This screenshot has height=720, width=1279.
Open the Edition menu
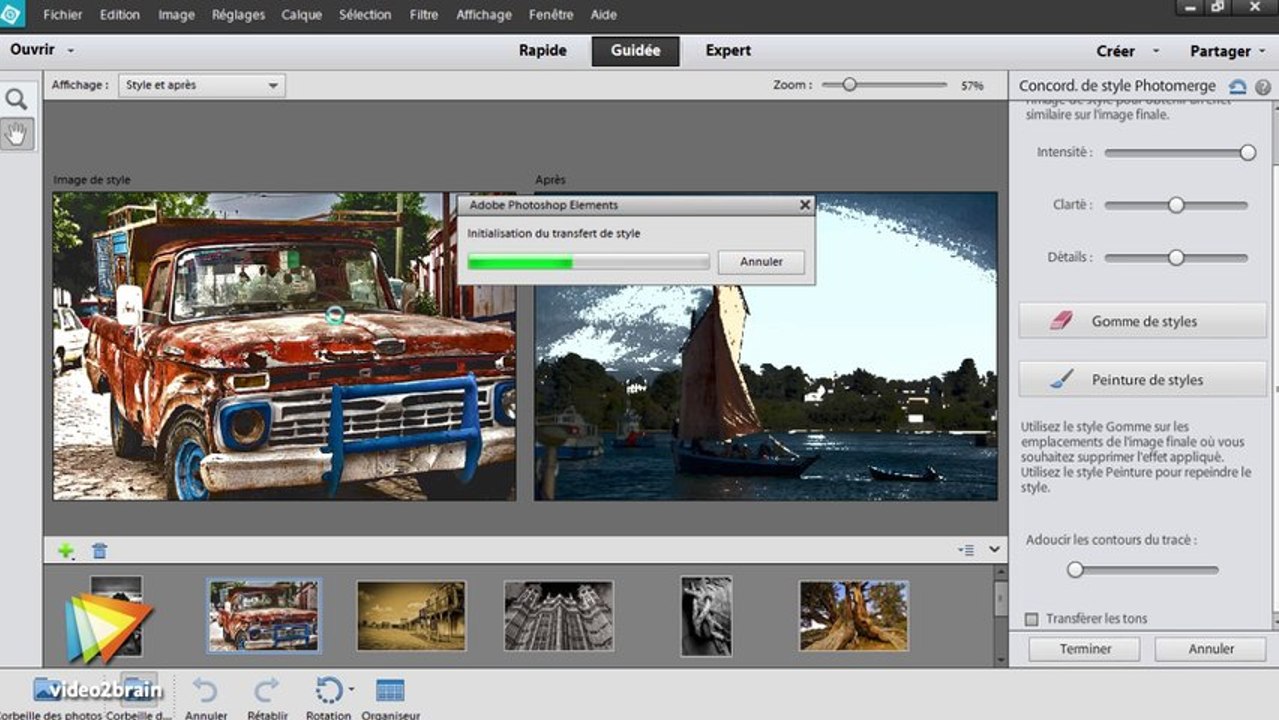(119, 15)
